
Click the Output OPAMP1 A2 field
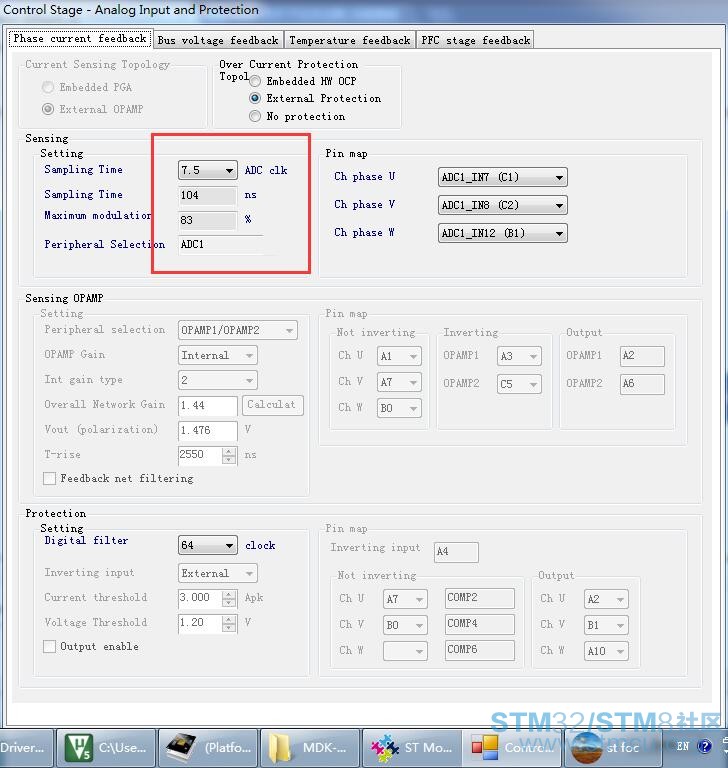coord(642,356)
